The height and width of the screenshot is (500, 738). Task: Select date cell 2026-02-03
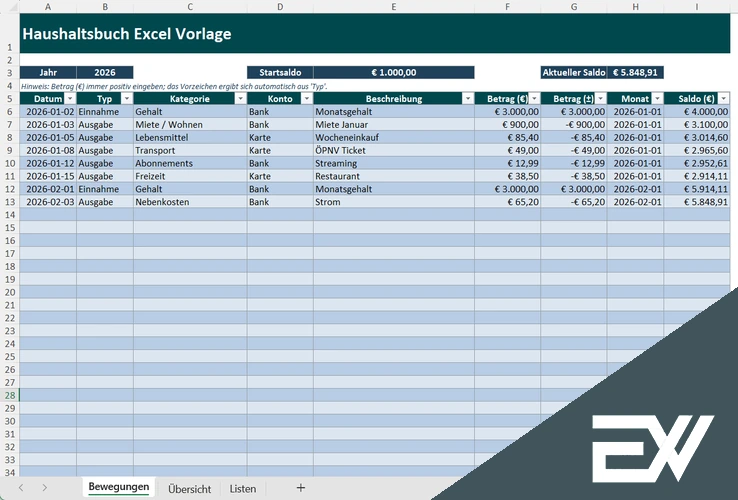coord(48,202)
